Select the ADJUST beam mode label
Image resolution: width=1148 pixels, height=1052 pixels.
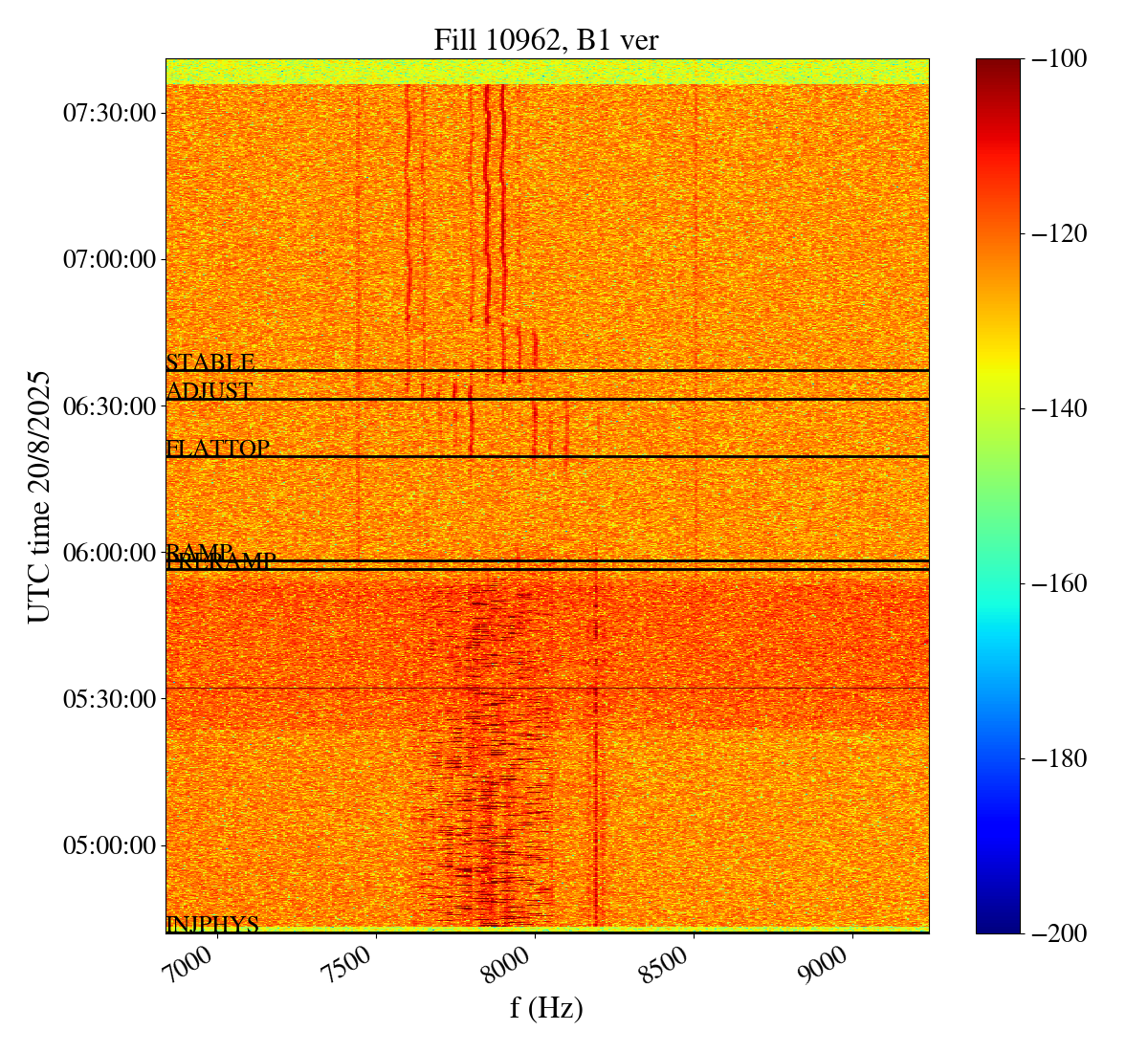pyautogui.click(x=210, y=391)
